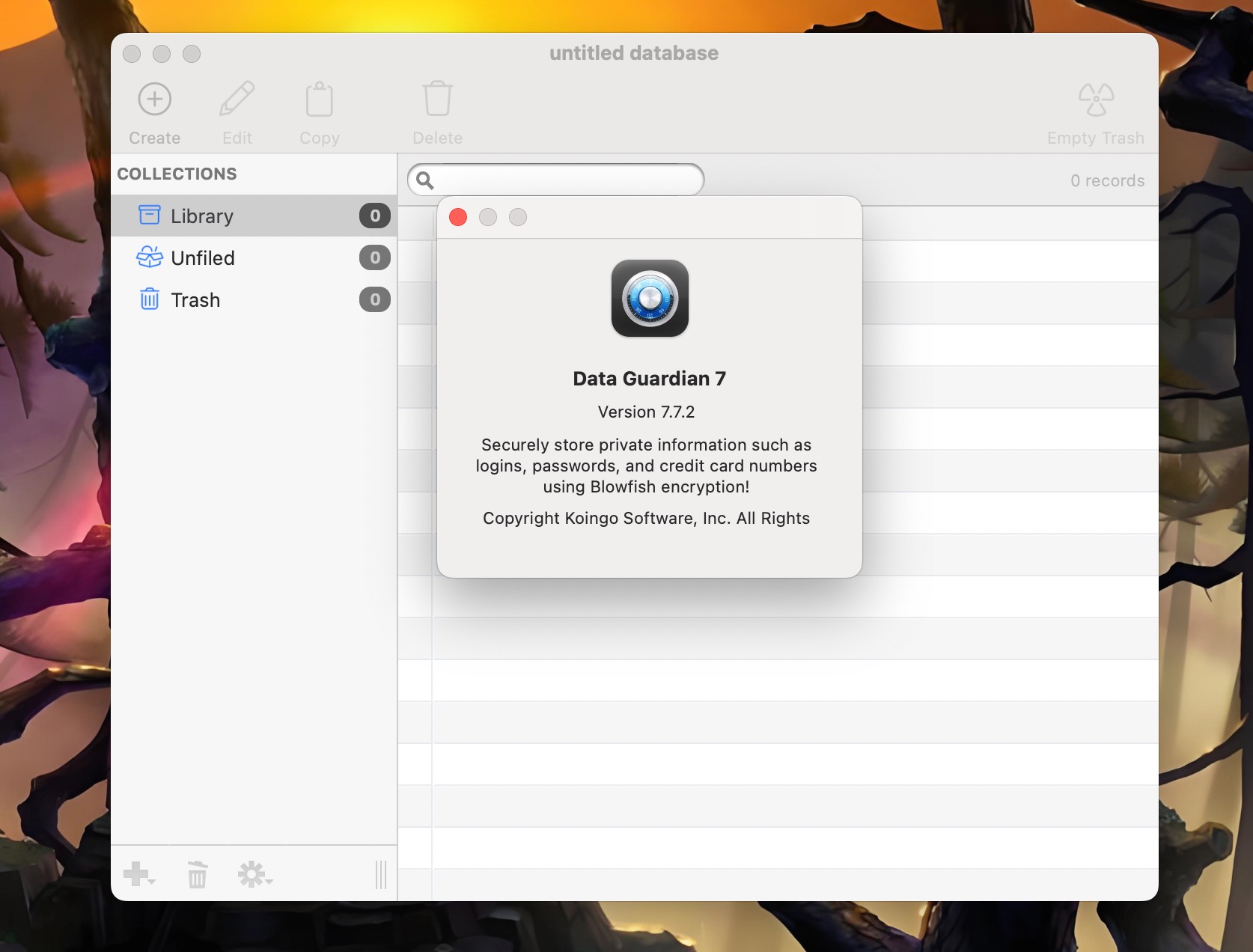Click the Library archive box icon

coord(150,215)
